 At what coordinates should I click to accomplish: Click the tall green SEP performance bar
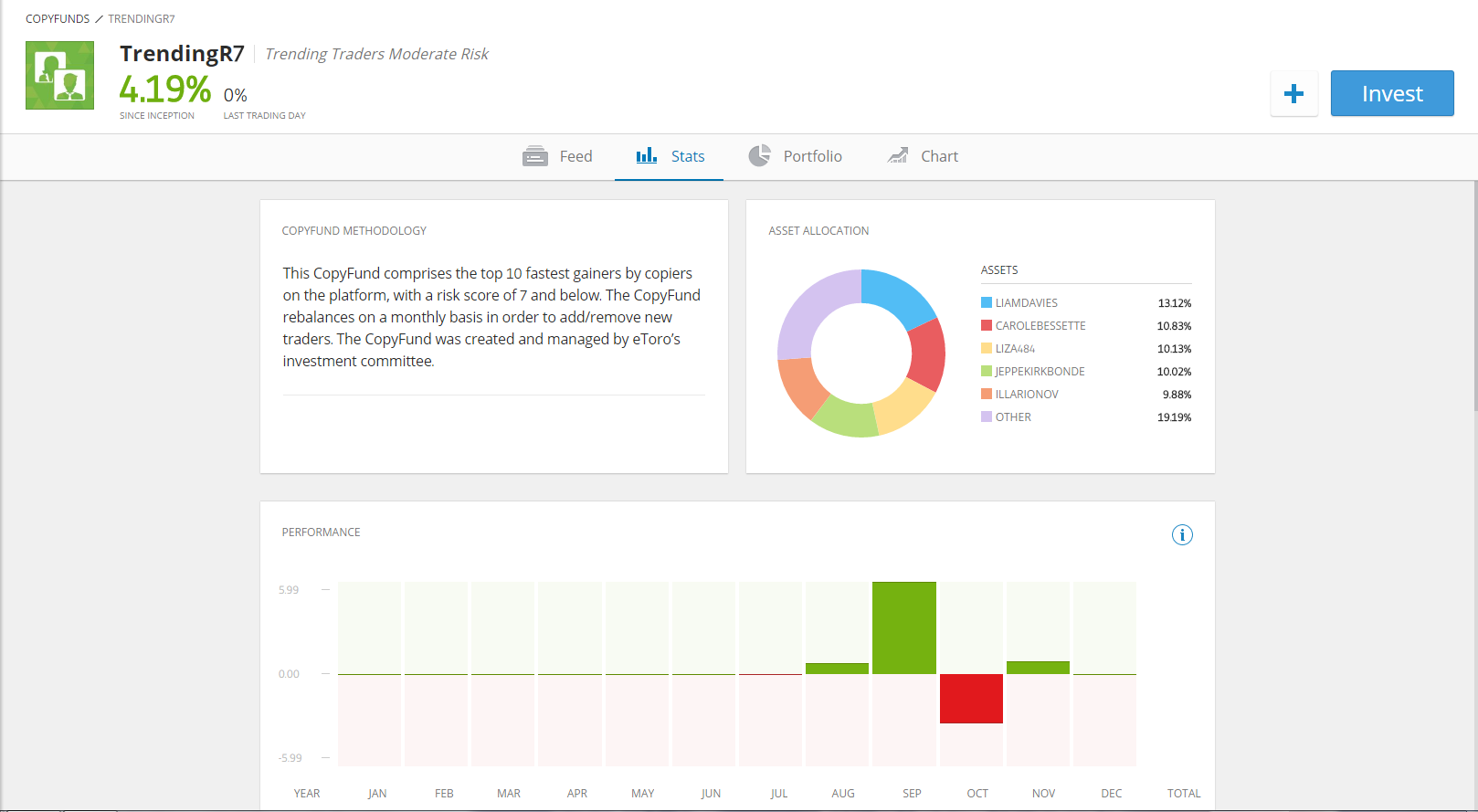coord(904,627)
